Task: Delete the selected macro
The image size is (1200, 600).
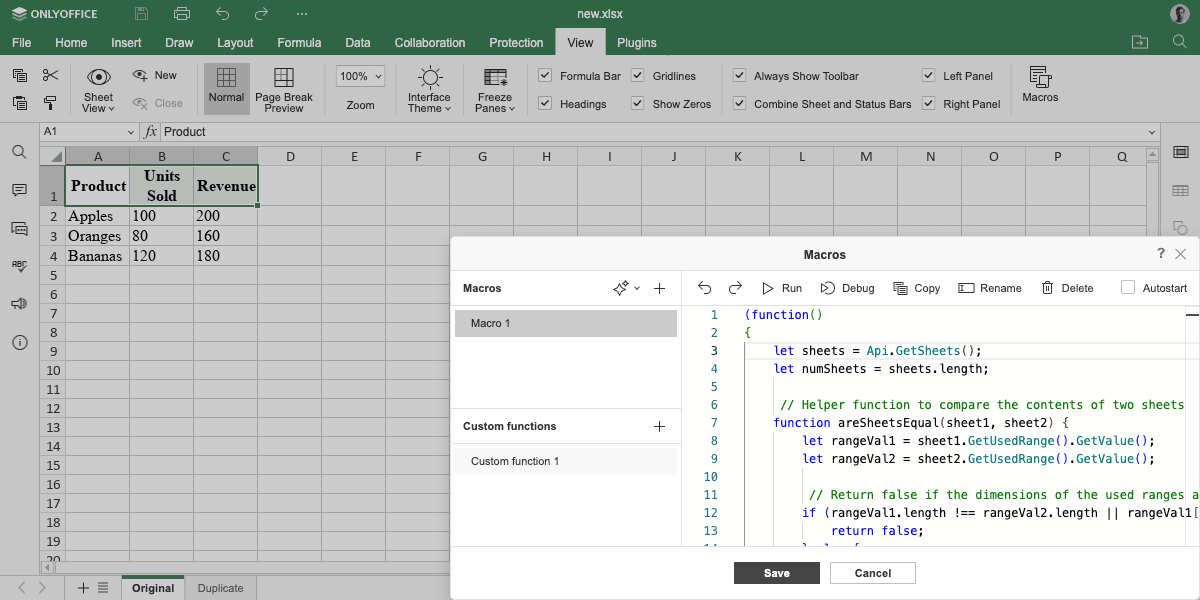Action: point(1067,288)
